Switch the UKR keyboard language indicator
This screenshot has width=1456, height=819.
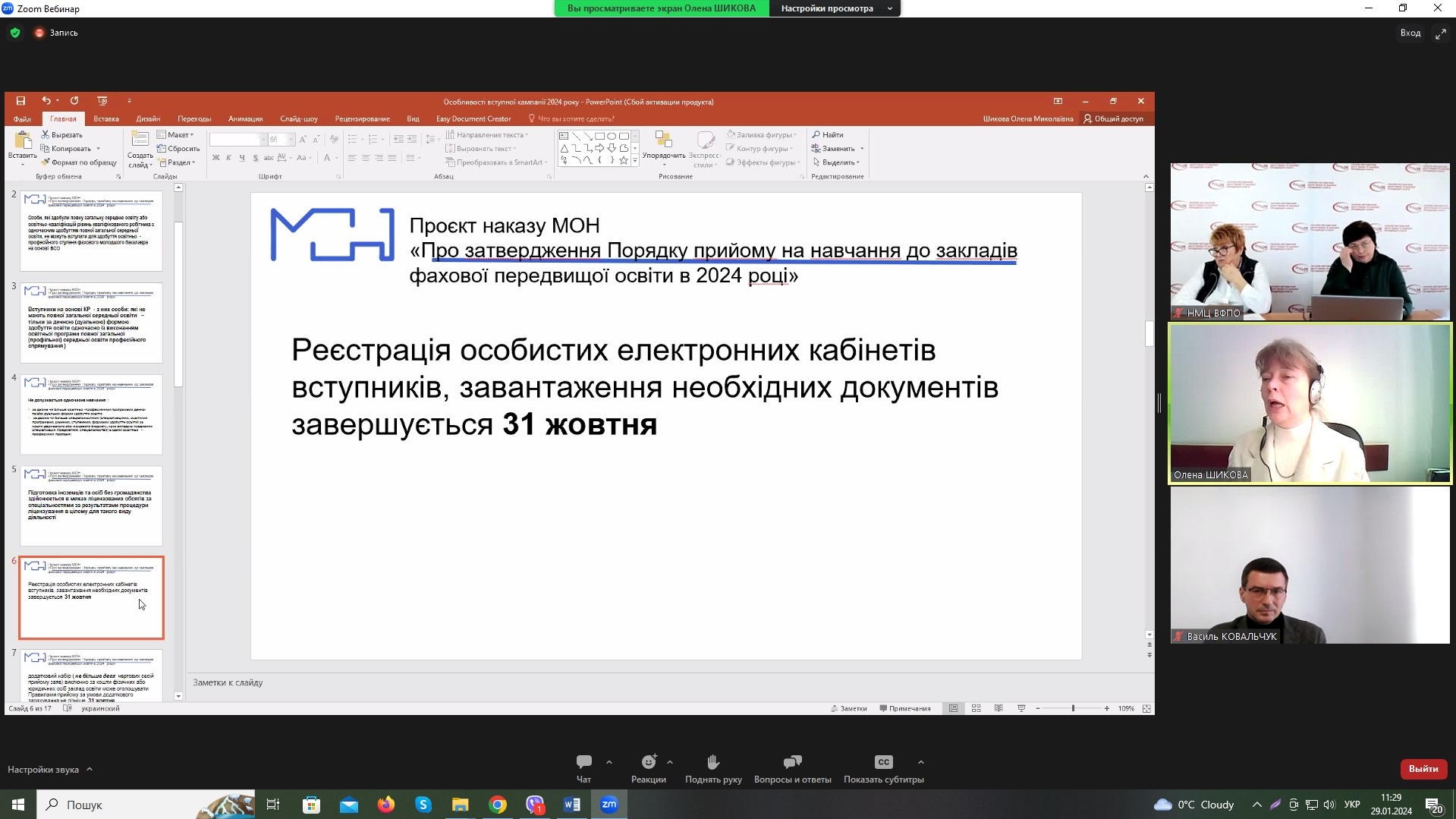(x=1351, y=805)
